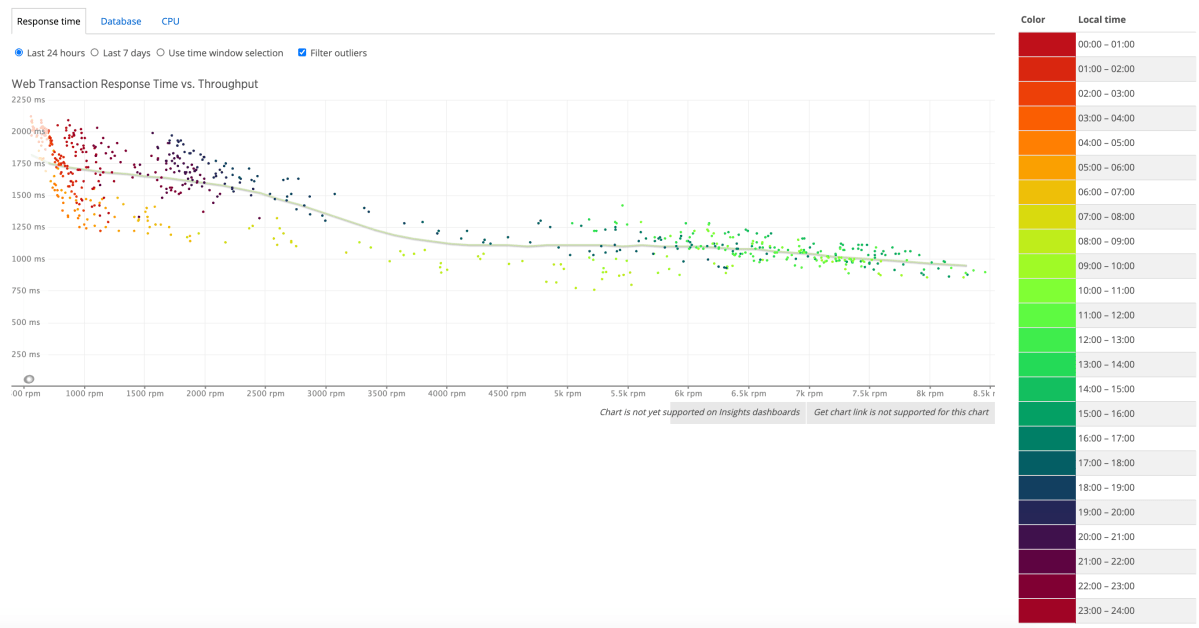
Task: Select the Last 7 days radio button
Action: click(95, 52)
